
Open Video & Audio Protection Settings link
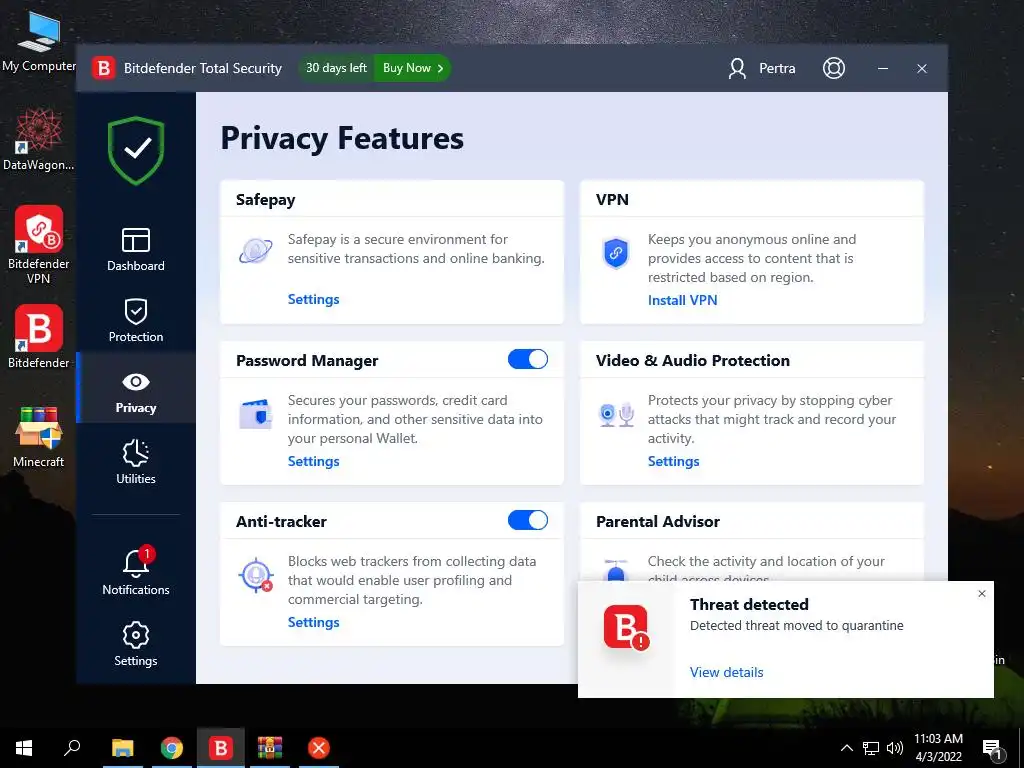(673, 461)
